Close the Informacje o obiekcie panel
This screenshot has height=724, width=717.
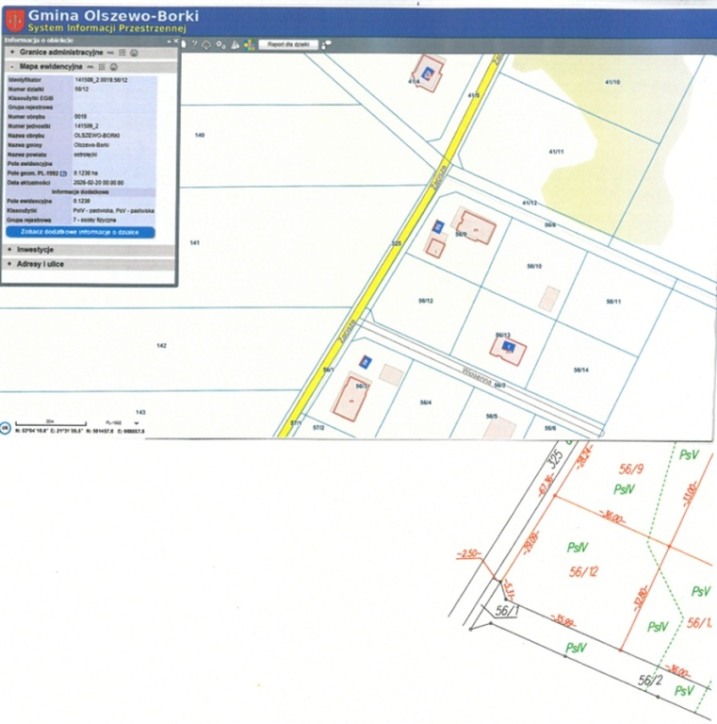pos(174,40)
